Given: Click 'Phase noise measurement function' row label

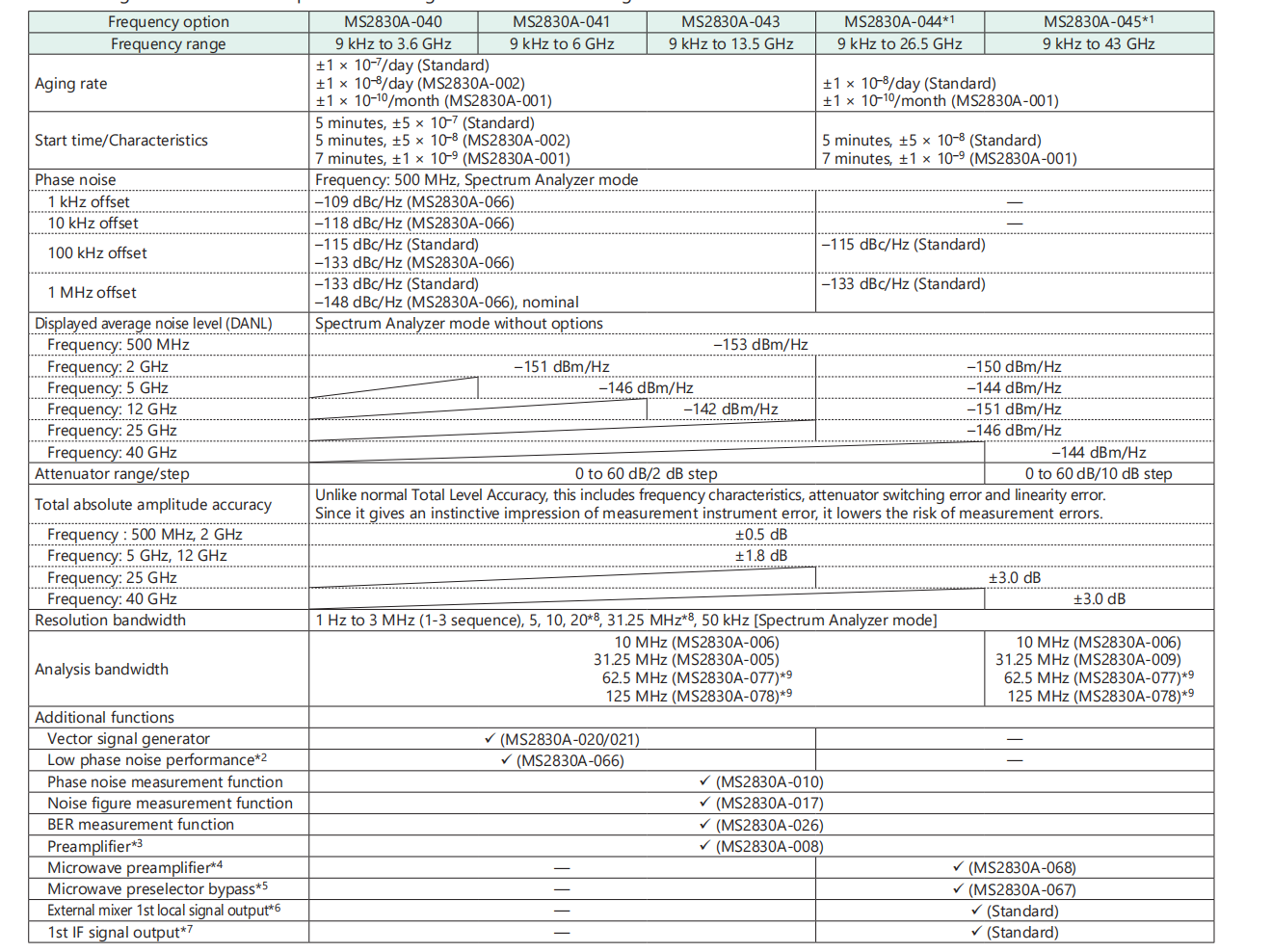Looking at the screenshot, I should click(165, 782).
